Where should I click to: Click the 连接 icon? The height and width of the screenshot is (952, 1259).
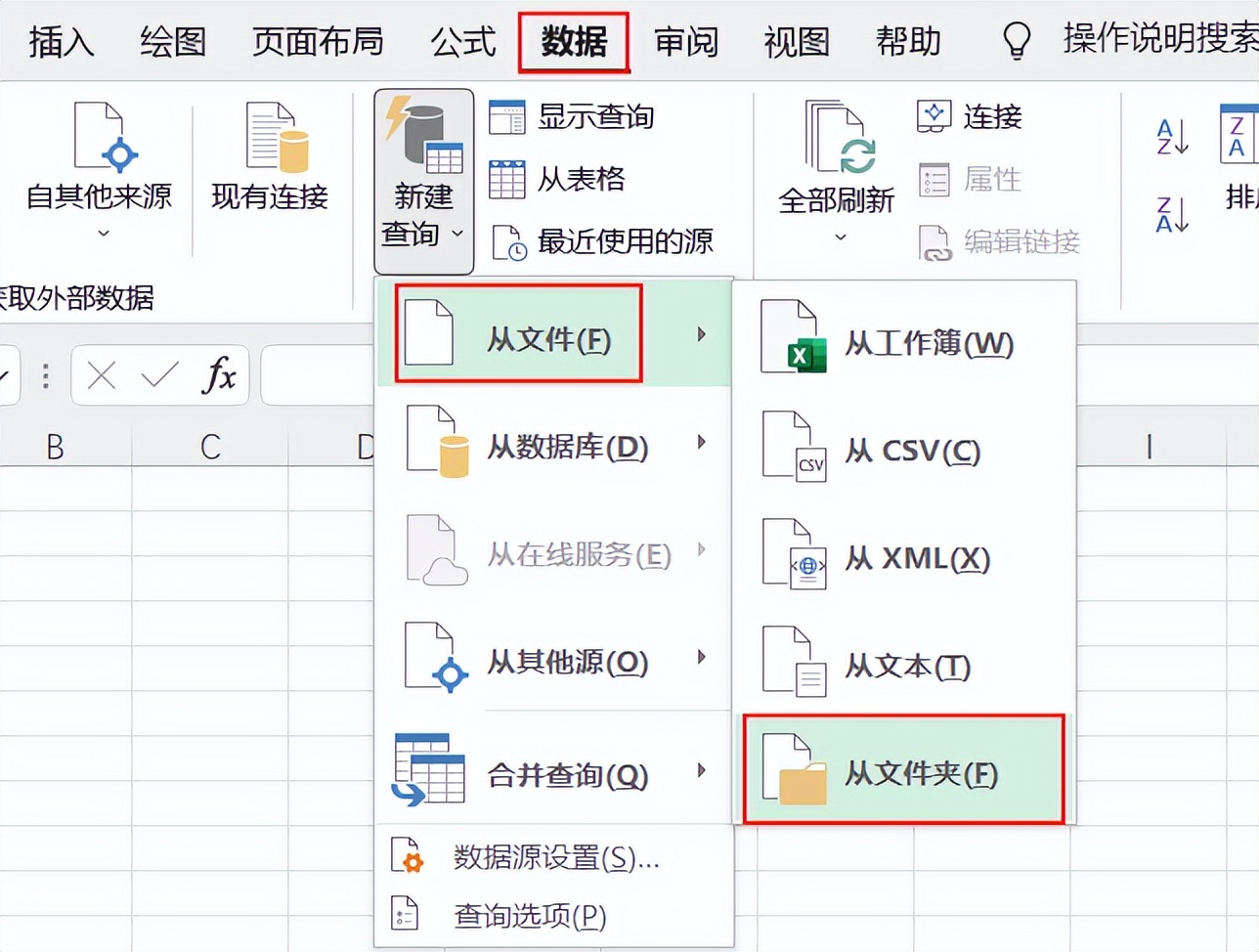pyautogui.click(x=934, y=116)
